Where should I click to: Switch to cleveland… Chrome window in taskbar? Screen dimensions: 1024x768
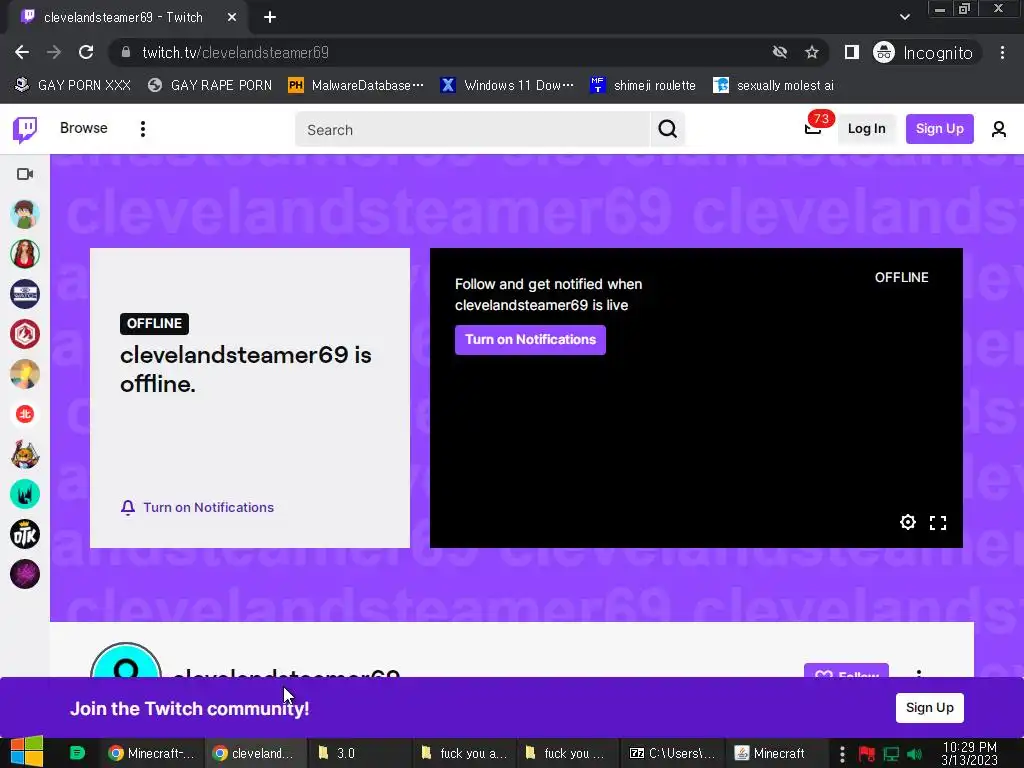coord(255,753)
